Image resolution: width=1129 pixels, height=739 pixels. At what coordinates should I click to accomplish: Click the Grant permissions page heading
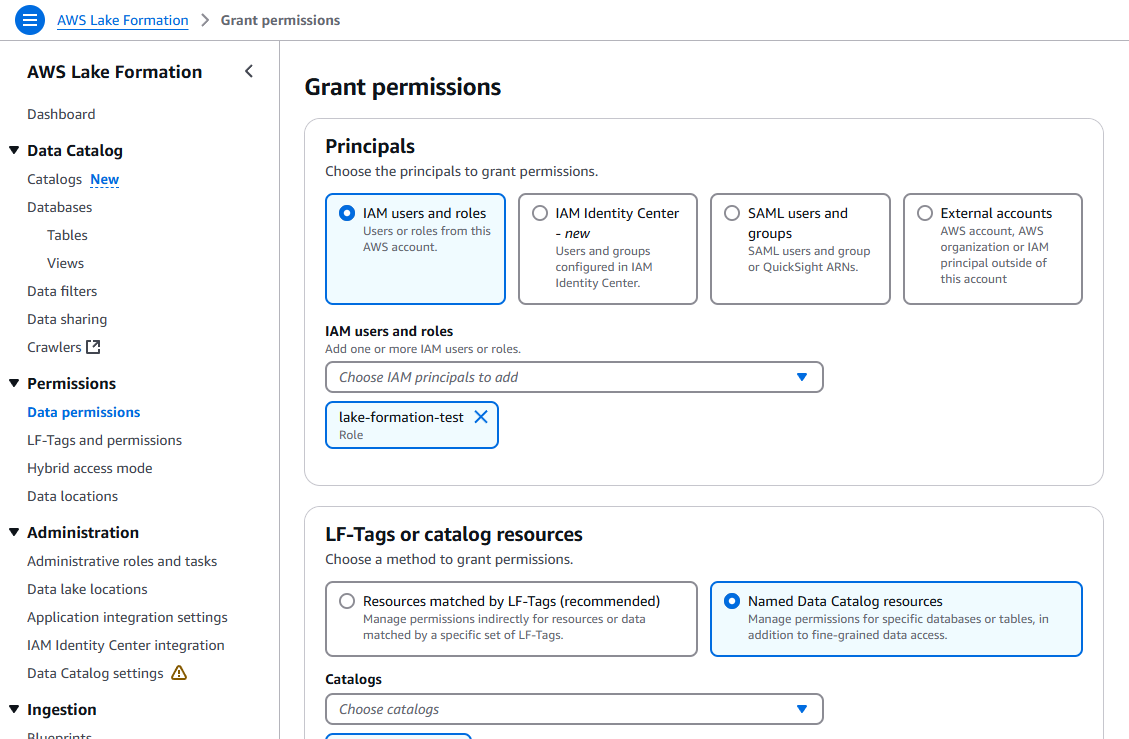pyautogui.click(x=402, y=87)
